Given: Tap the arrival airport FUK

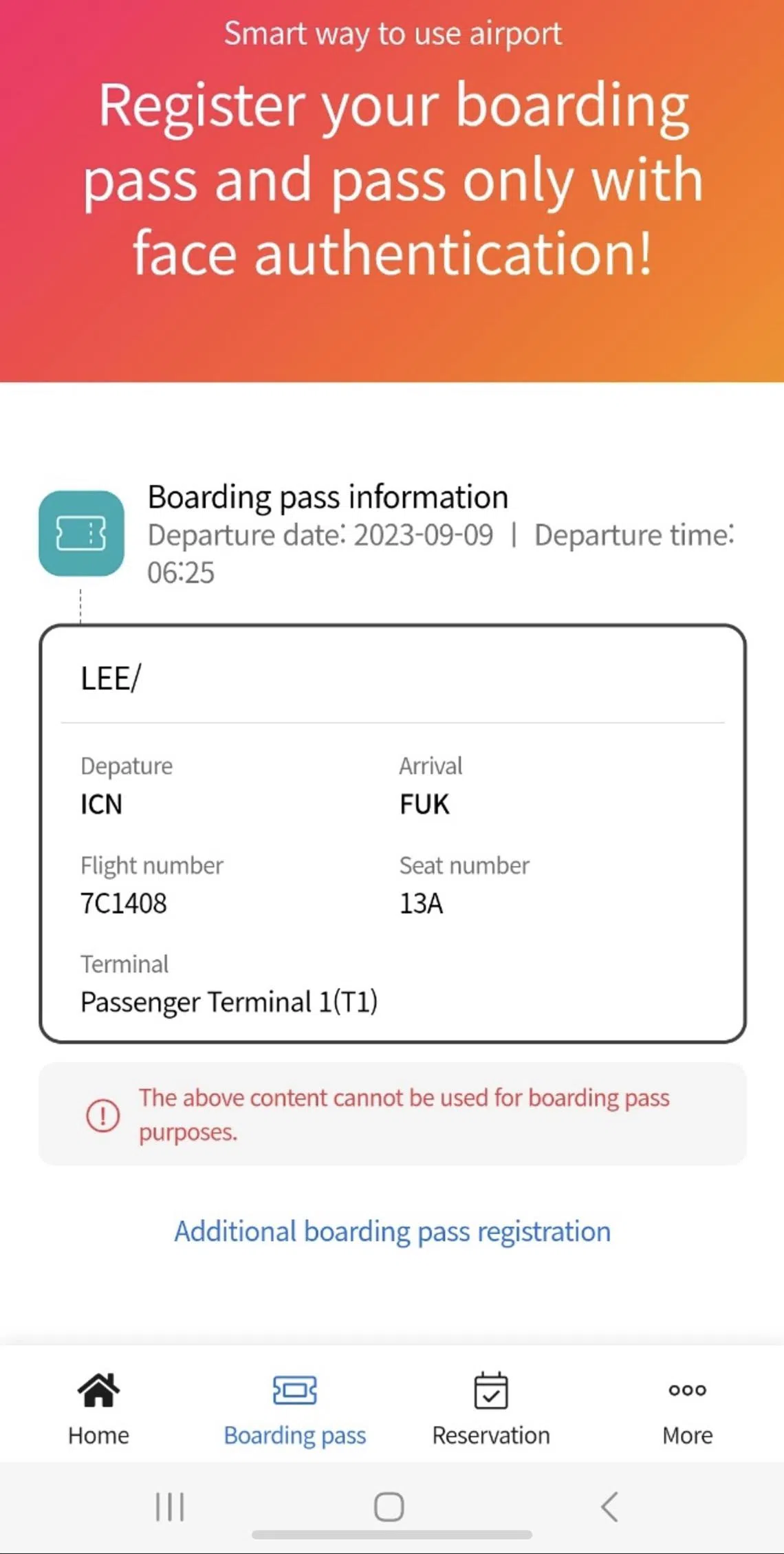Looking at the screenshot, I should tap(424, 804).
